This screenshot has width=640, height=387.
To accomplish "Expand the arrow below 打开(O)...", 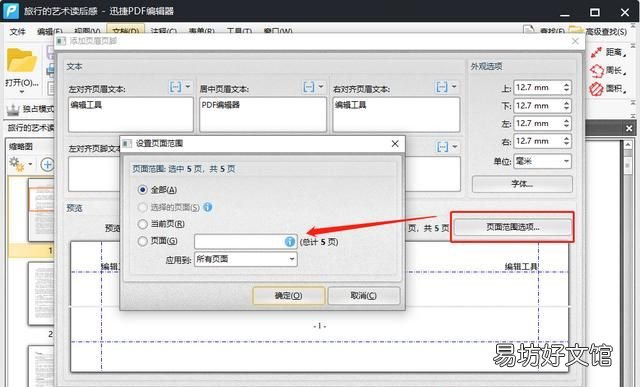I will (x=22, y=92).
